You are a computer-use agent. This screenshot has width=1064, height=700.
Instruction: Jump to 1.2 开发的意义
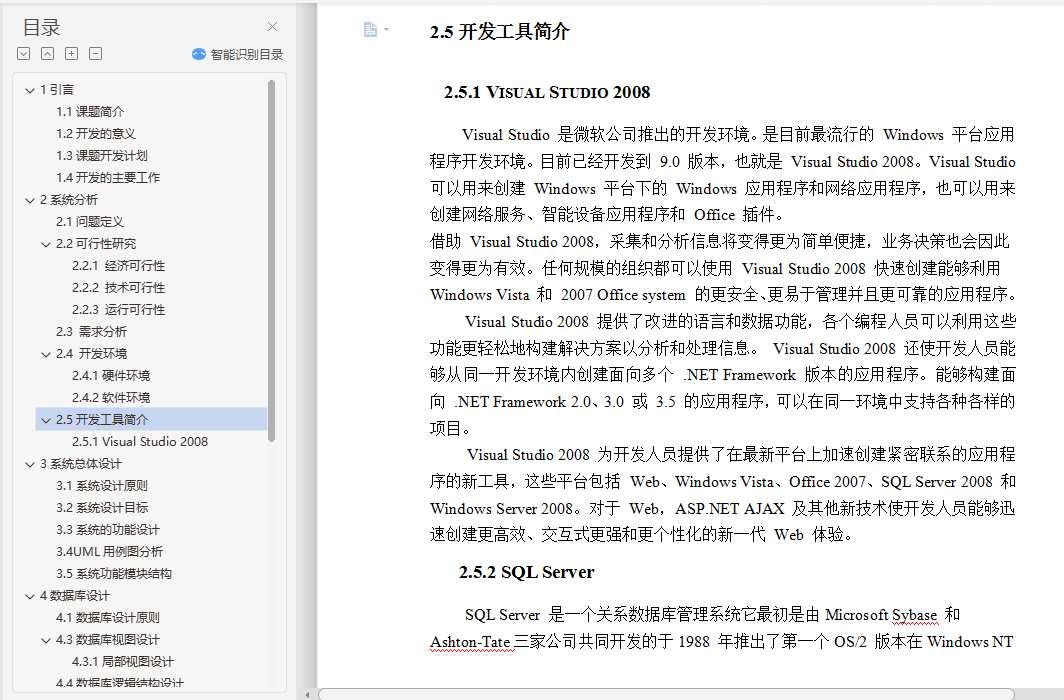click(x=96, y=134)
